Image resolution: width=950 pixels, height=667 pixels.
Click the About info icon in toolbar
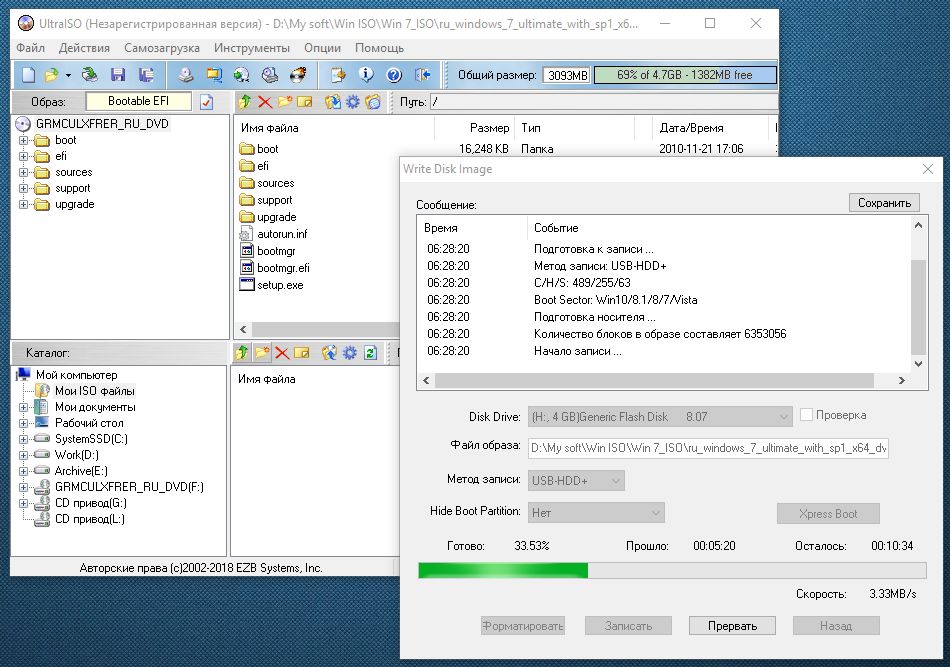[366, 75]
